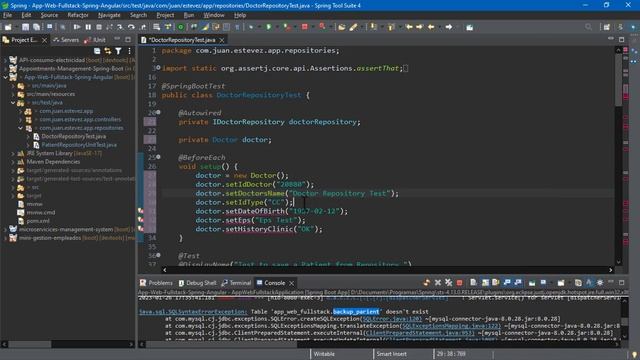640x360 pixels.
Task: Click the Save icon in the toolbar
Action: (x=25, y=27)
